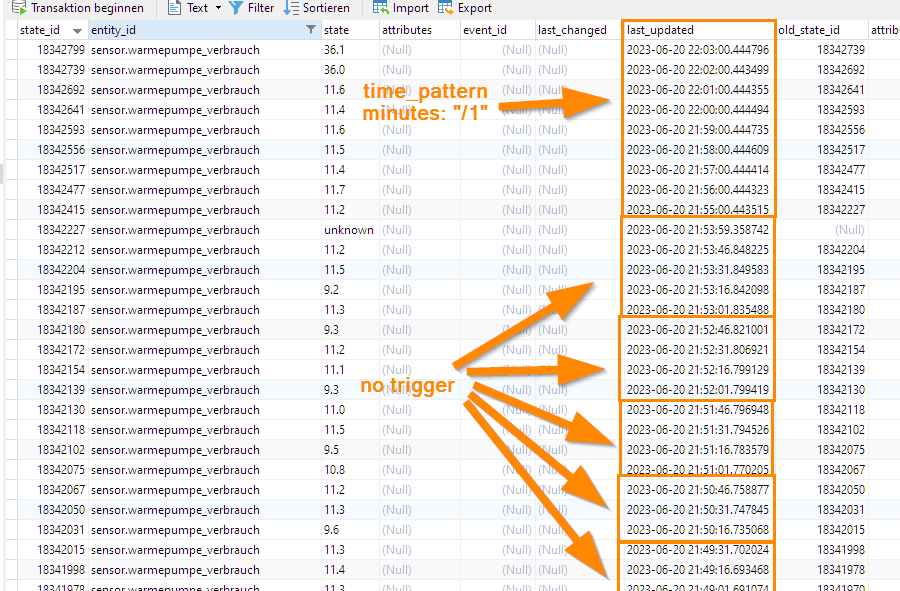900x591 pixels.
Task: Click the Transaktion beginnen icon
Action: pos(20,7)
